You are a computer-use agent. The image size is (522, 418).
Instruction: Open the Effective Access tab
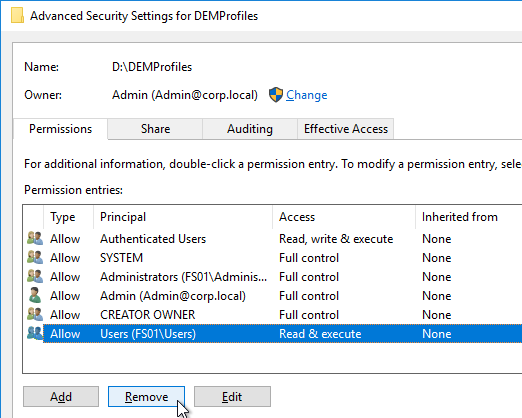click(x=346, y=129)
